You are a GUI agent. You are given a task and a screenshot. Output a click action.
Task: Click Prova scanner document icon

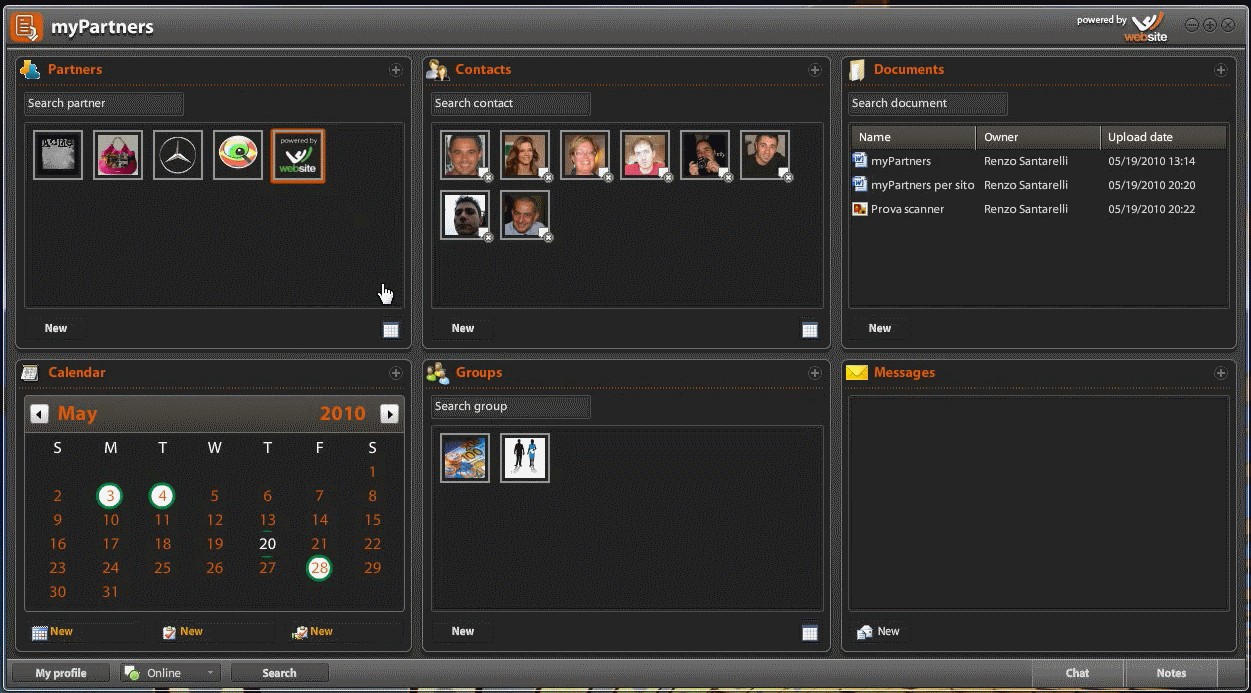[x=859, y=209]
